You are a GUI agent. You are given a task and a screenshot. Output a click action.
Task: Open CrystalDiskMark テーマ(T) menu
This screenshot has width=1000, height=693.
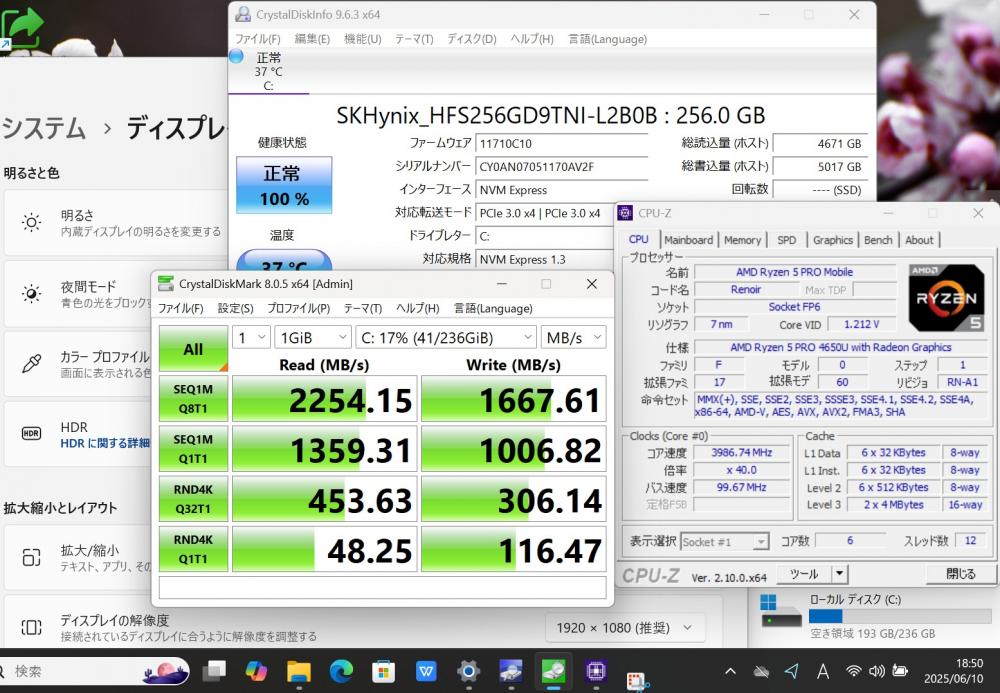(363, 308)
